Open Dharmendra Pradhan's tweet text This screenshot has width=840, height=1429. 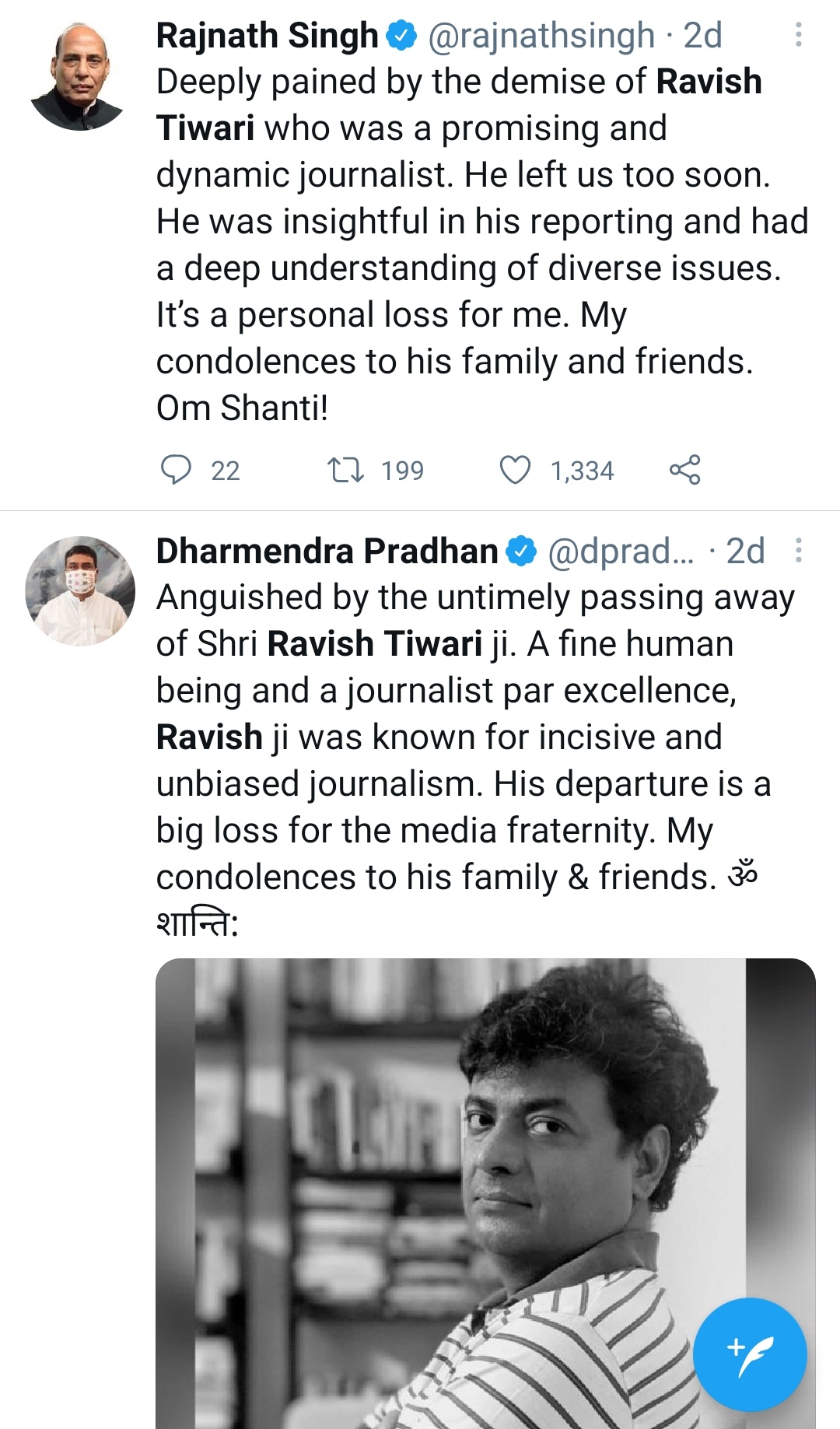pos(474,760)
